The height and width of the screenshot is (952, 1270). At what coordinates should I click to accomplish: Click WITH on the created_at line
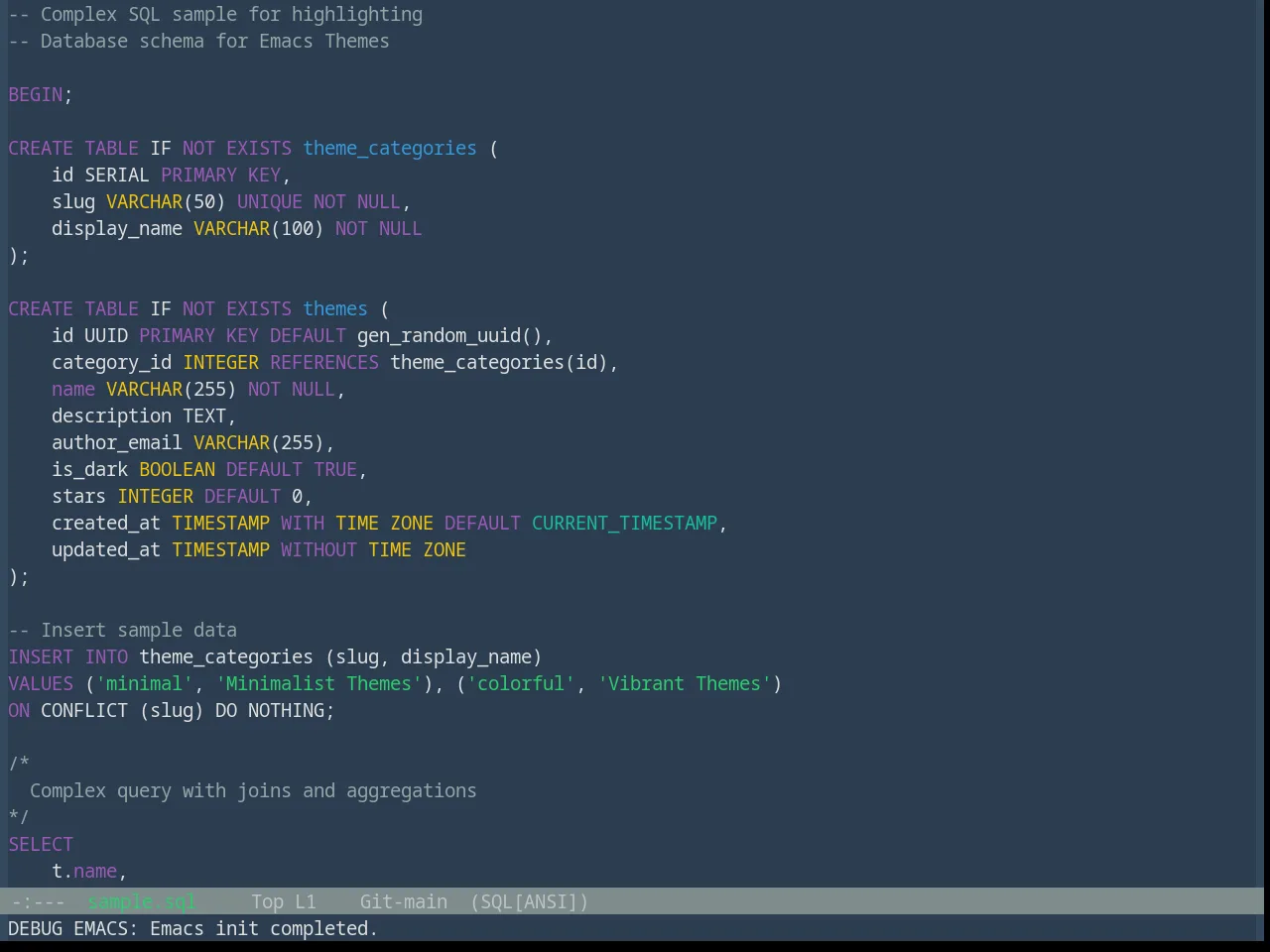point(303,523)
